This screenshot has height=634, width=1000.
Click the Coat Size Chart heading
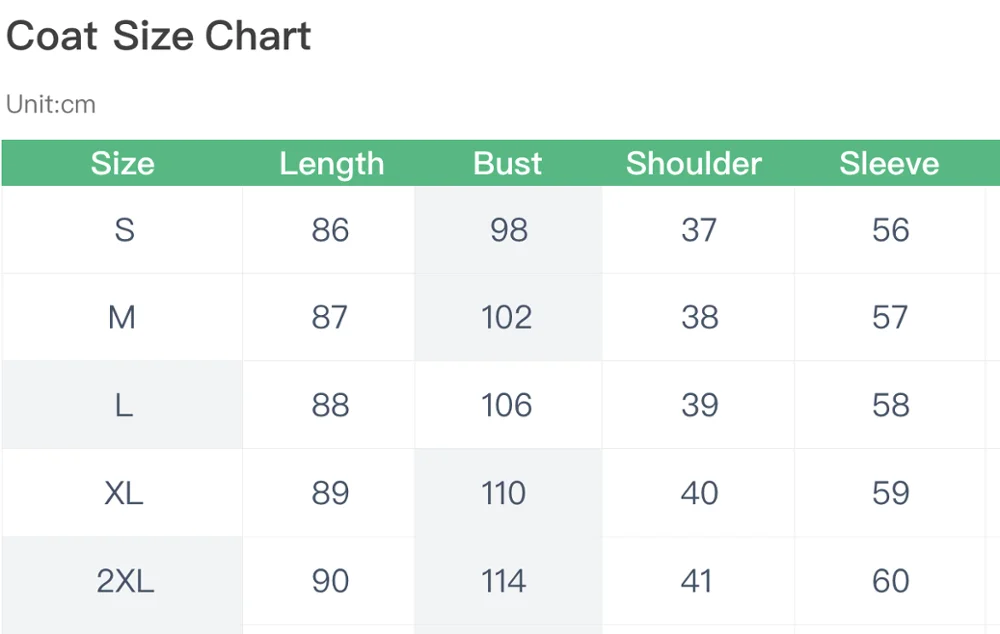pos(159,36)
